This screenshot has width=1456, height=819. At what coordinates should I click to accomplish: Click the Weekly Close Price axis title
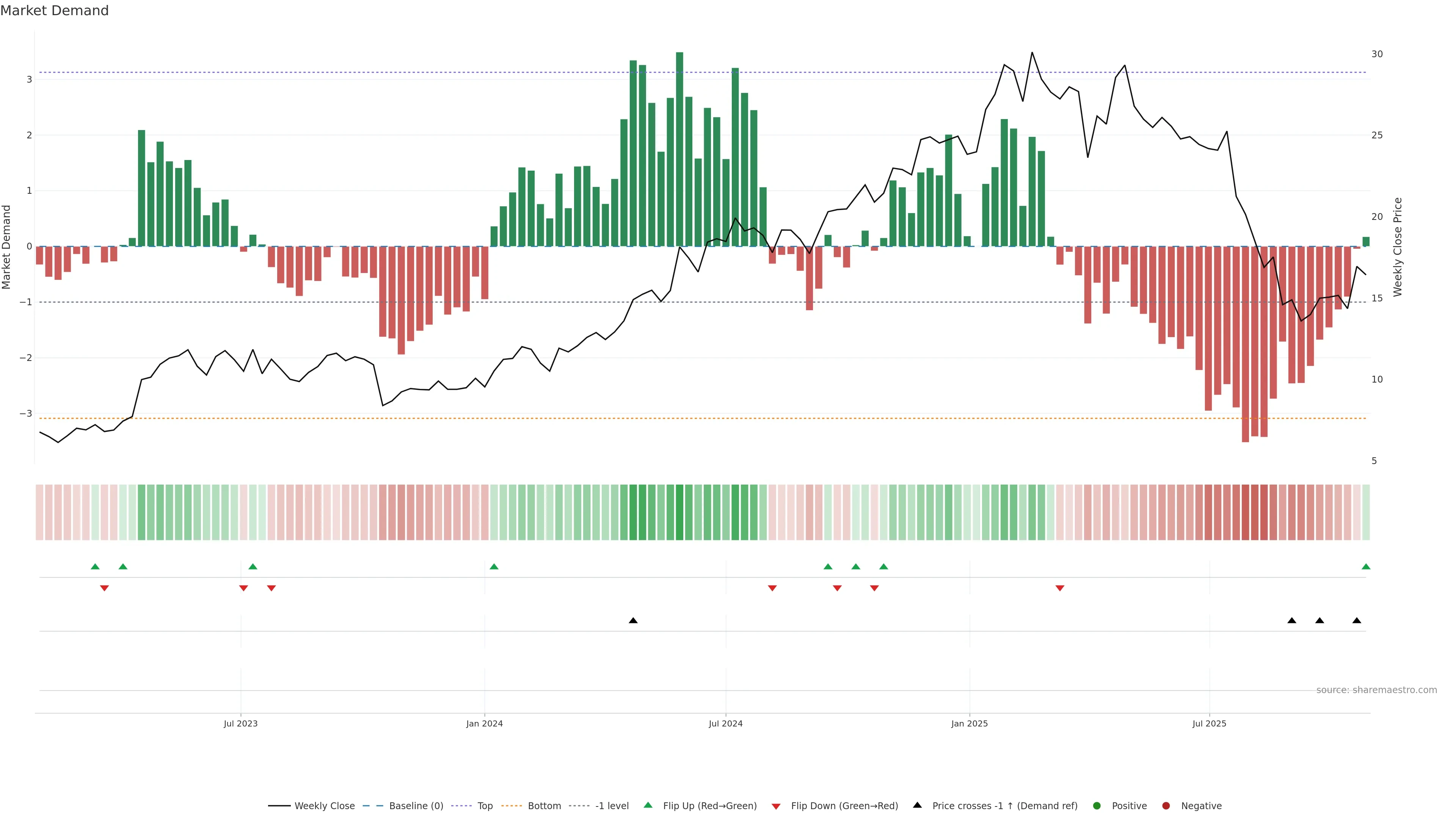tap(1398, 247)
